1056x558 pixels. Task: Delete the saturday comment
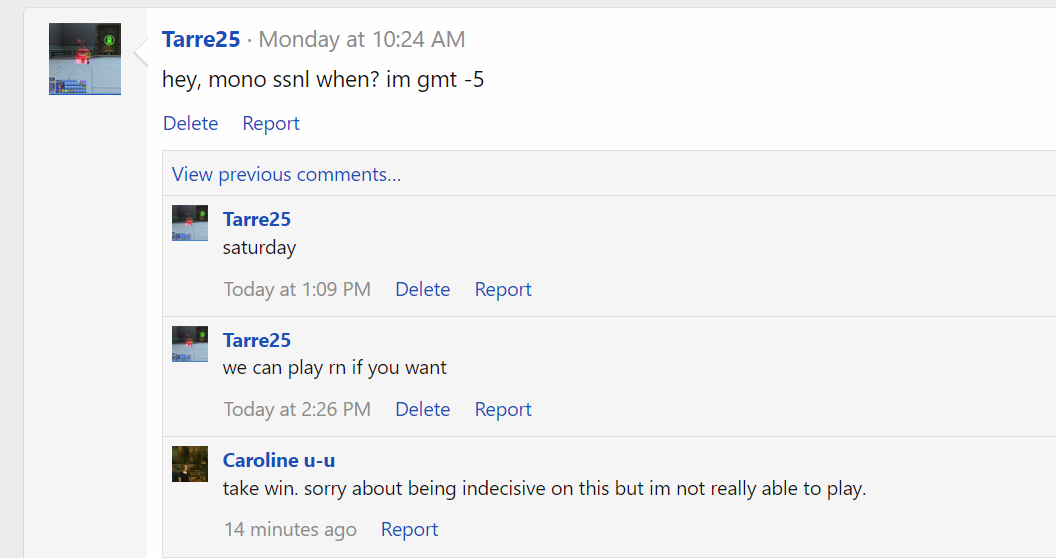(x=422, y=289)
